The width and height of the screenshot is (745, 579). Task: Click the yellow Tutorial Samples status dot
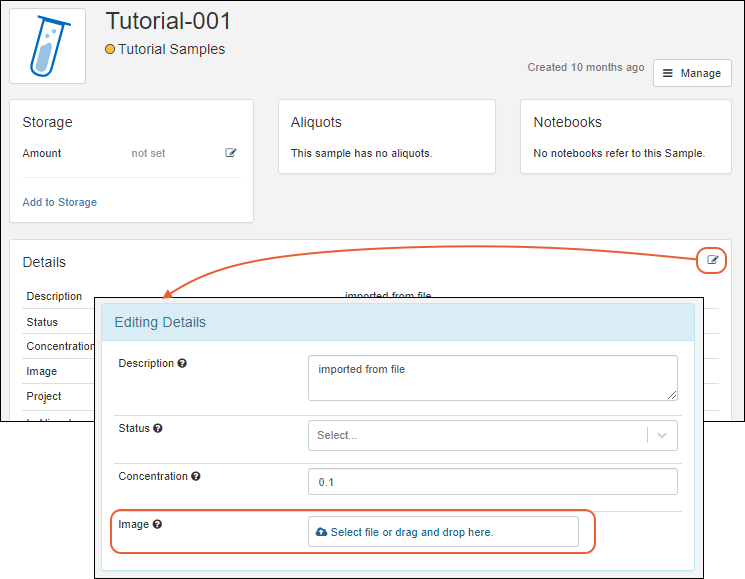point(110,49)
